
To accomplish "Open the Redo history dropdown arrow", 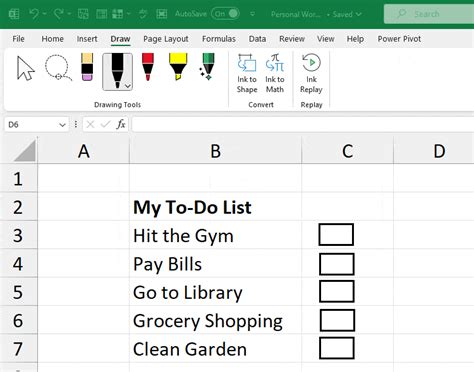I will pos(69,14).
